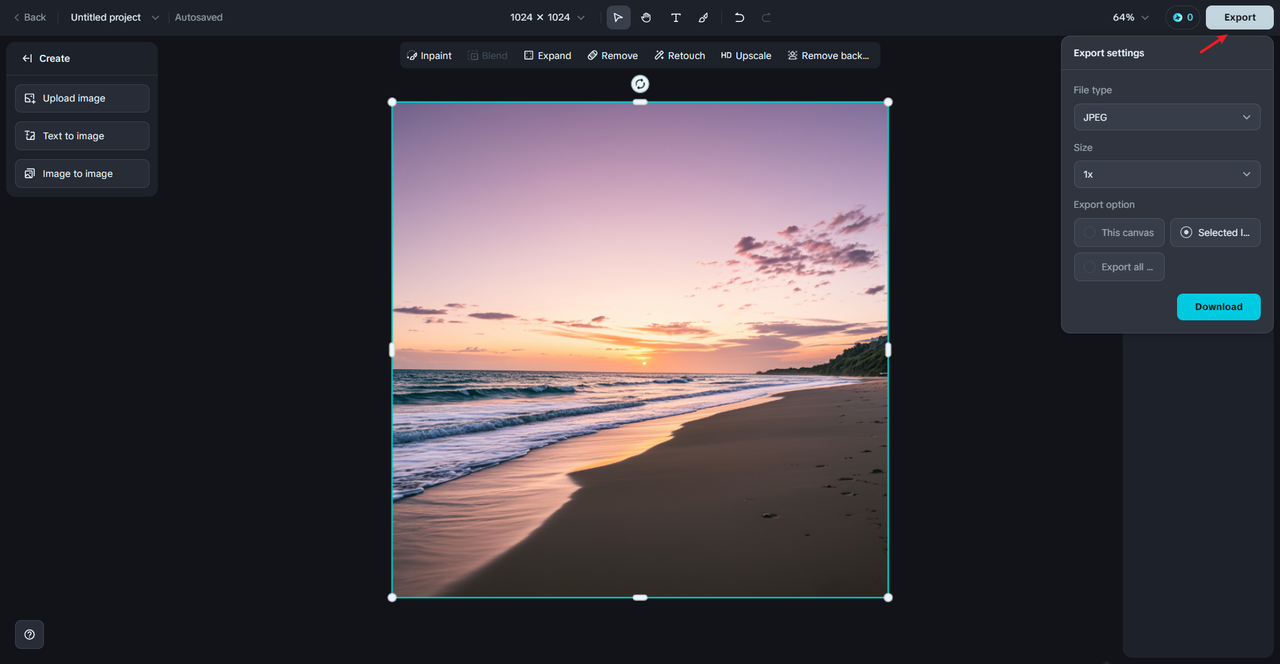Choose the Brush tool
This screenshot has height=664, width=1280.
[x=703, y=17]
